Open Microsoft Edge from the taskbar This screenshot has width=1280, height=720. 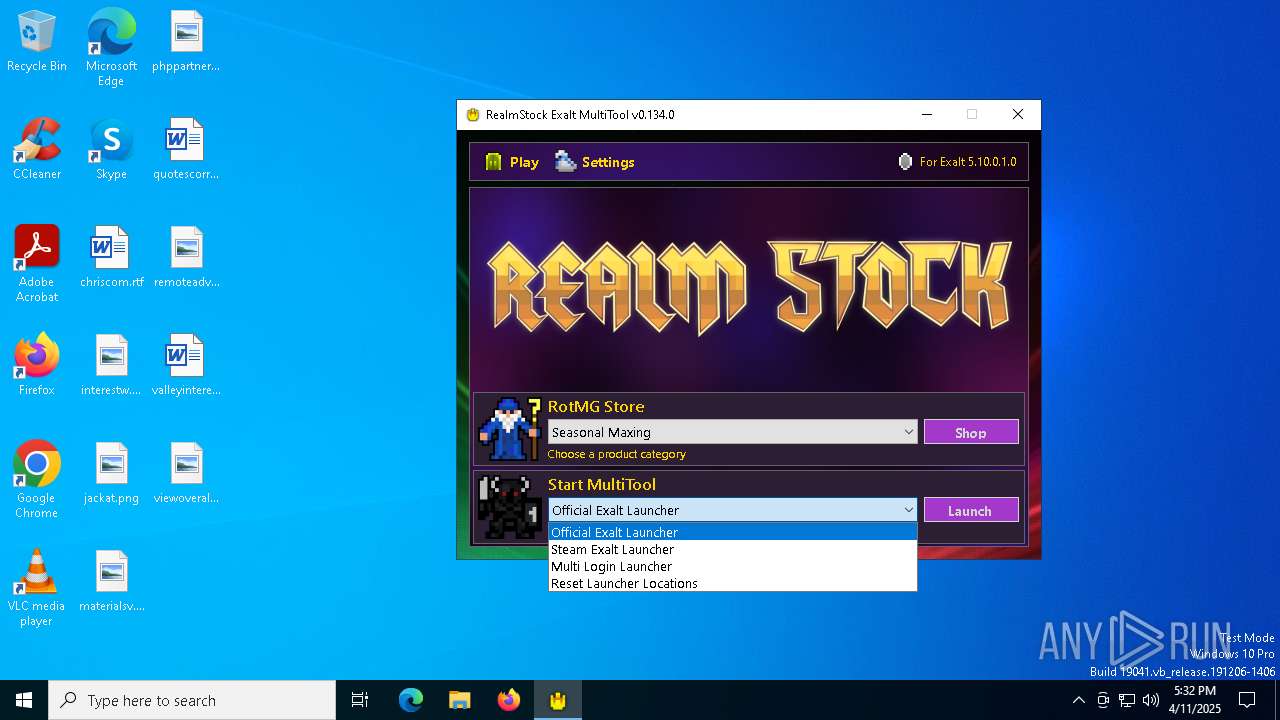pos(411,700)
